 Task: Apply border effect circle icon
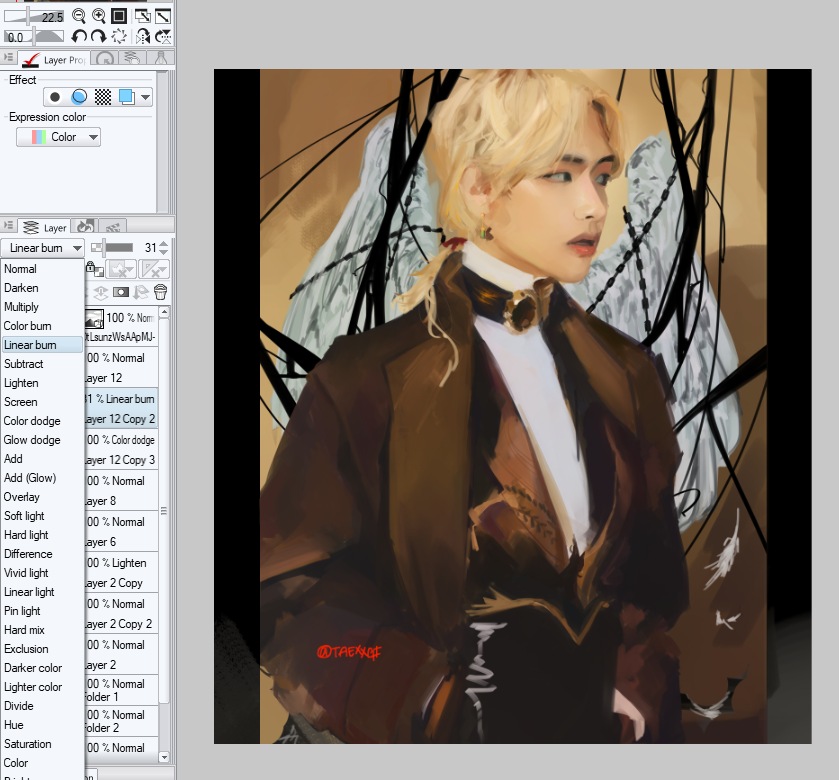click(55, 97)
